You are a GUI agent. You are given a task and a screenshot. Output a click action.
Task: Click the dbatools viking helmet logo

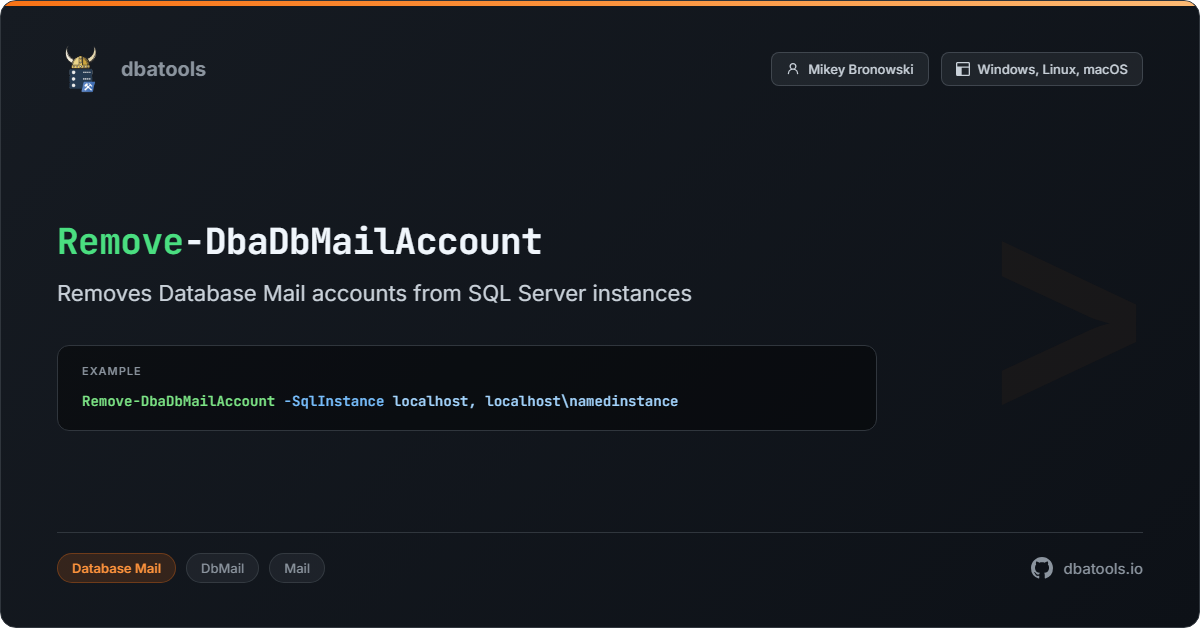point(80,69)
